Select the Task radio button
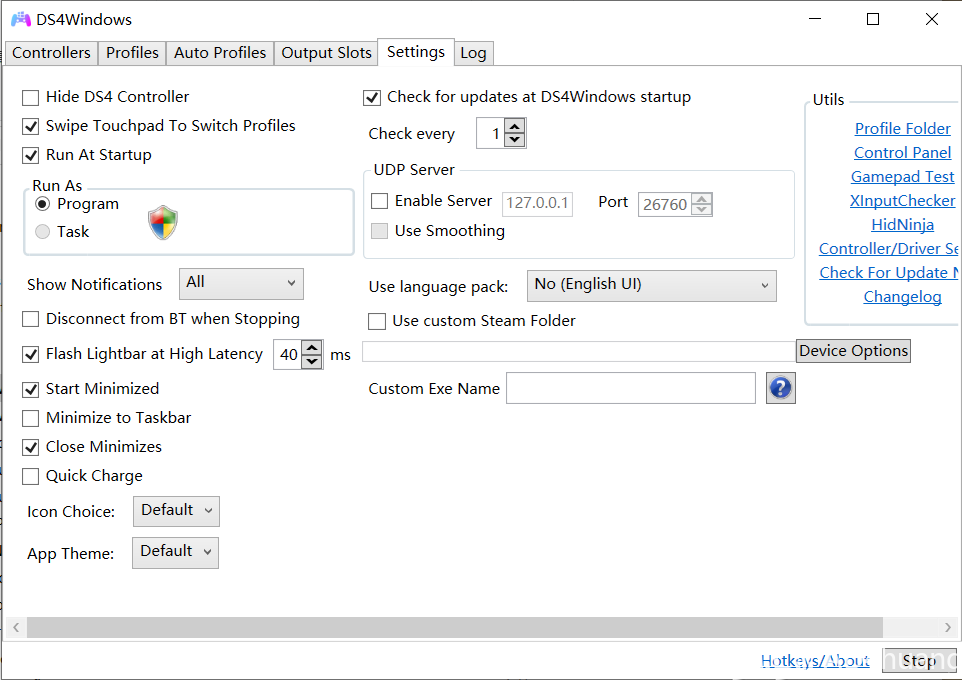Image resolution: width=962 pixels, height=680 pixels. [42, 232]
